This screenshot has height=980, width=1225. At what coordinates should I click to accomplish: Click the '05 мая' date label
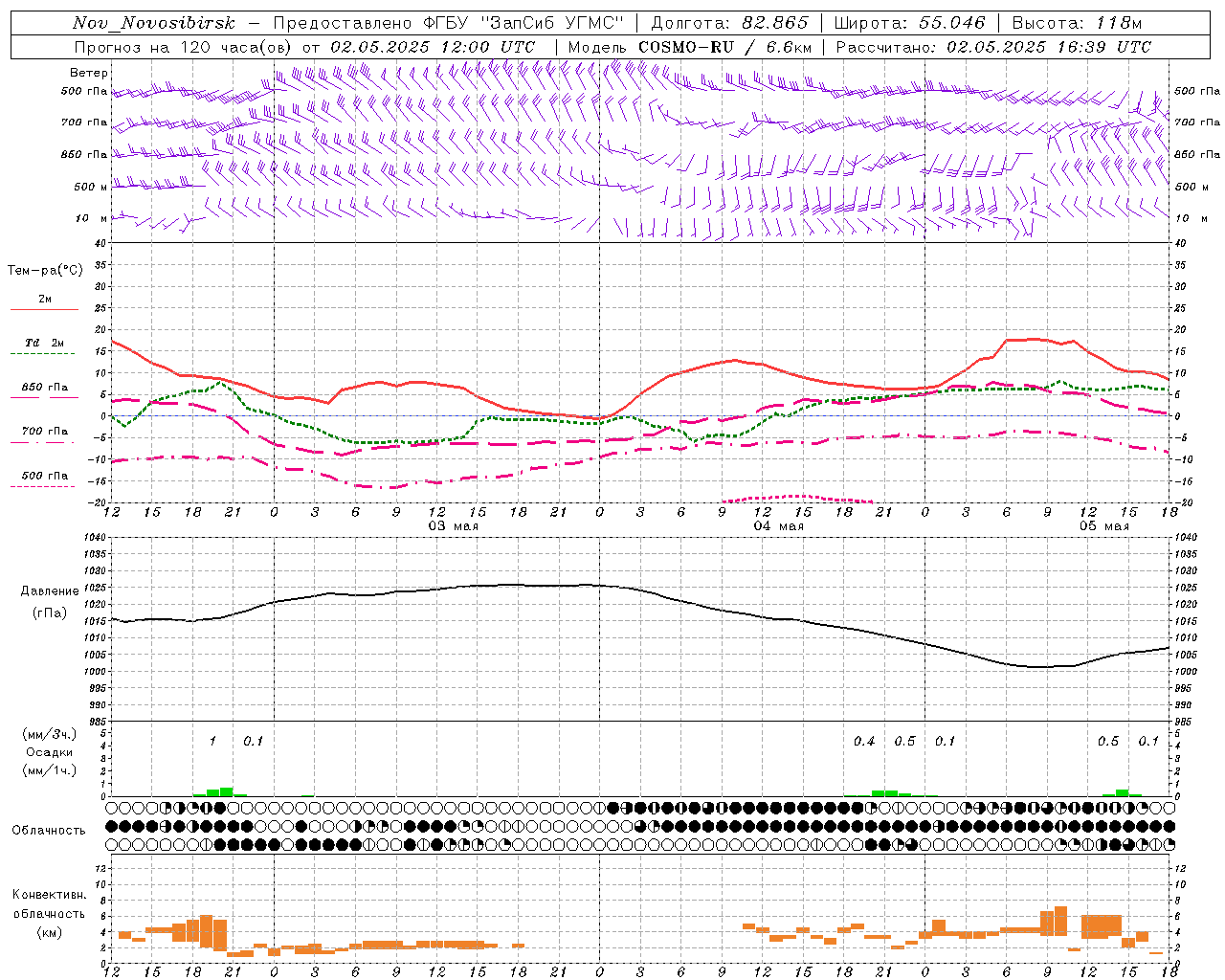click(x=1104, y=526)
